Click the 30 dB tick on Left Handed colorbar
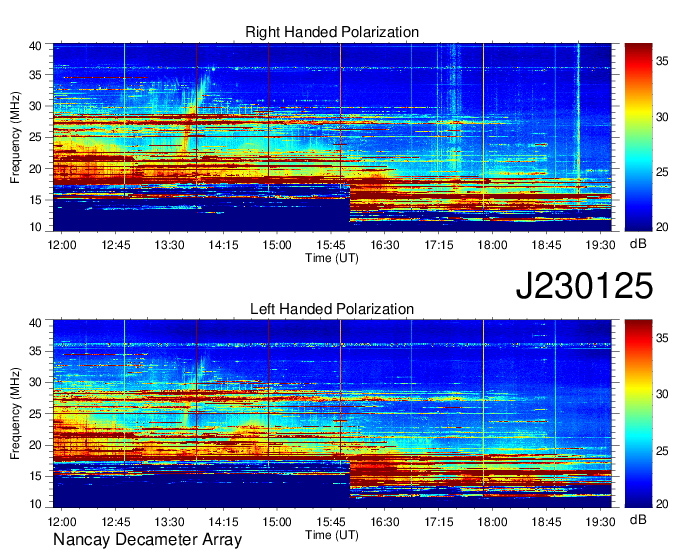This screenshot has height=552, width=680. (662, 393)
